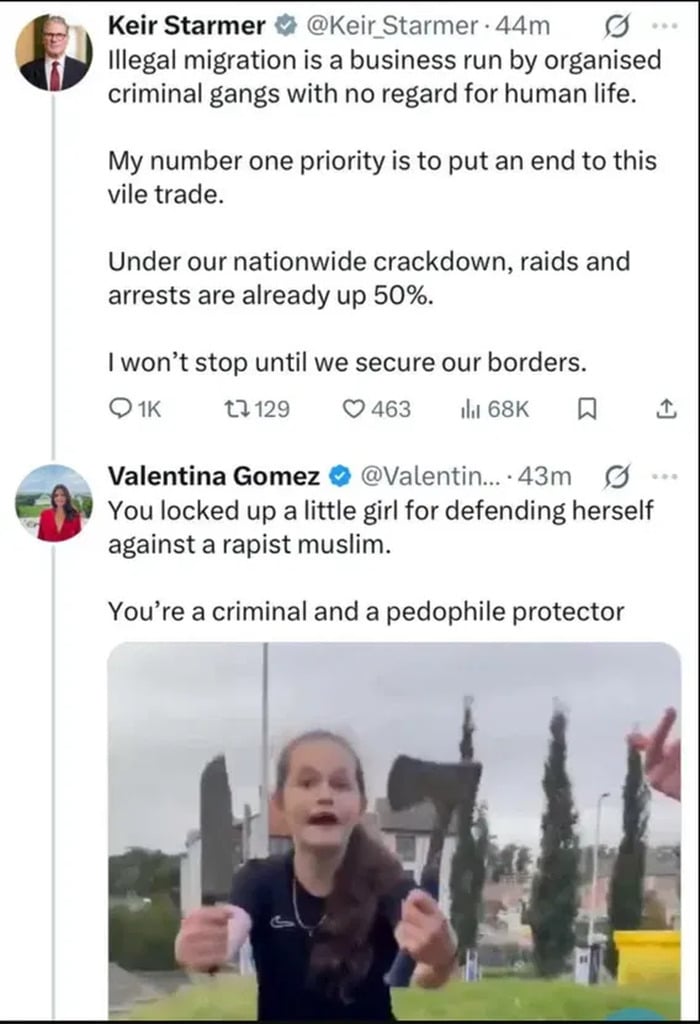This screenshot has height=1024, width=700.
Task: Bookmark the illegal migration tweet
Action: coord(589,409)
